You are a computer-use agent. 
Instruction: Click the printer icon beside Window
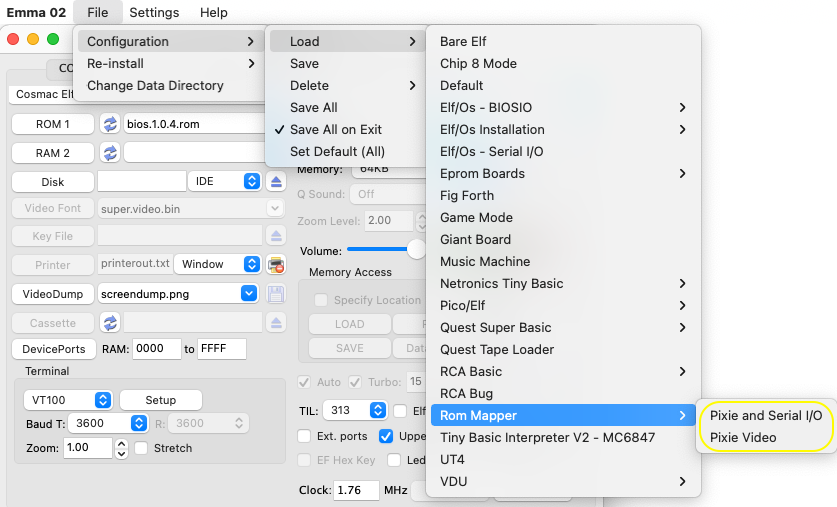pyautogui.click(x=276, y=265)
